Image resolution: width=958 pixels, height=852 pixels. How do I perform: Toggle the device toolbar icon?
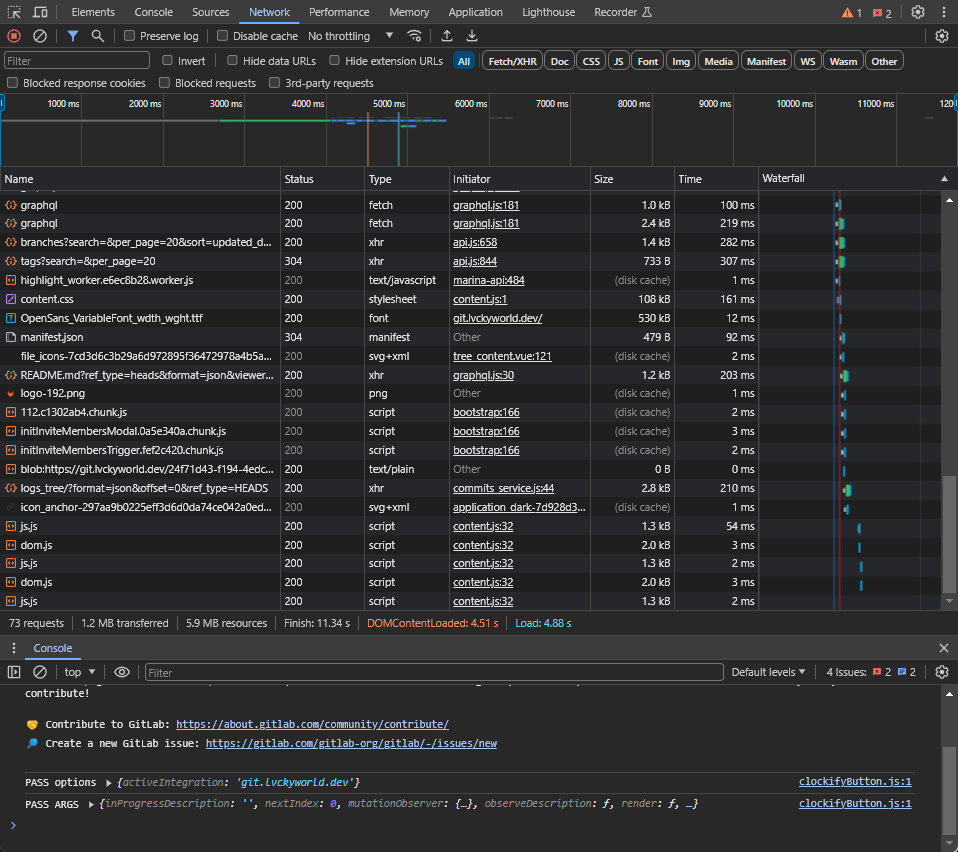pos(40,12)
